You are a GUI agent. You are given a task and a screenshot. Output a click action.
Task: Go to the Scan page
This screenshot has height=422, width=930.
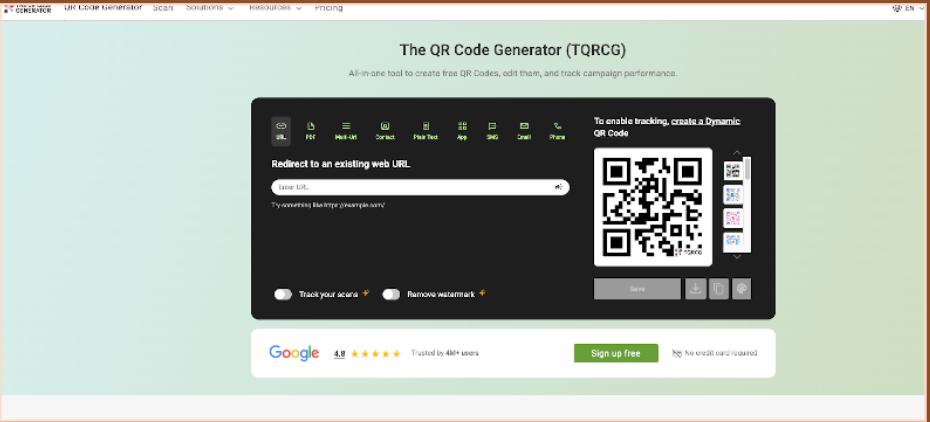pyautogui.click(x=163, y=8)
